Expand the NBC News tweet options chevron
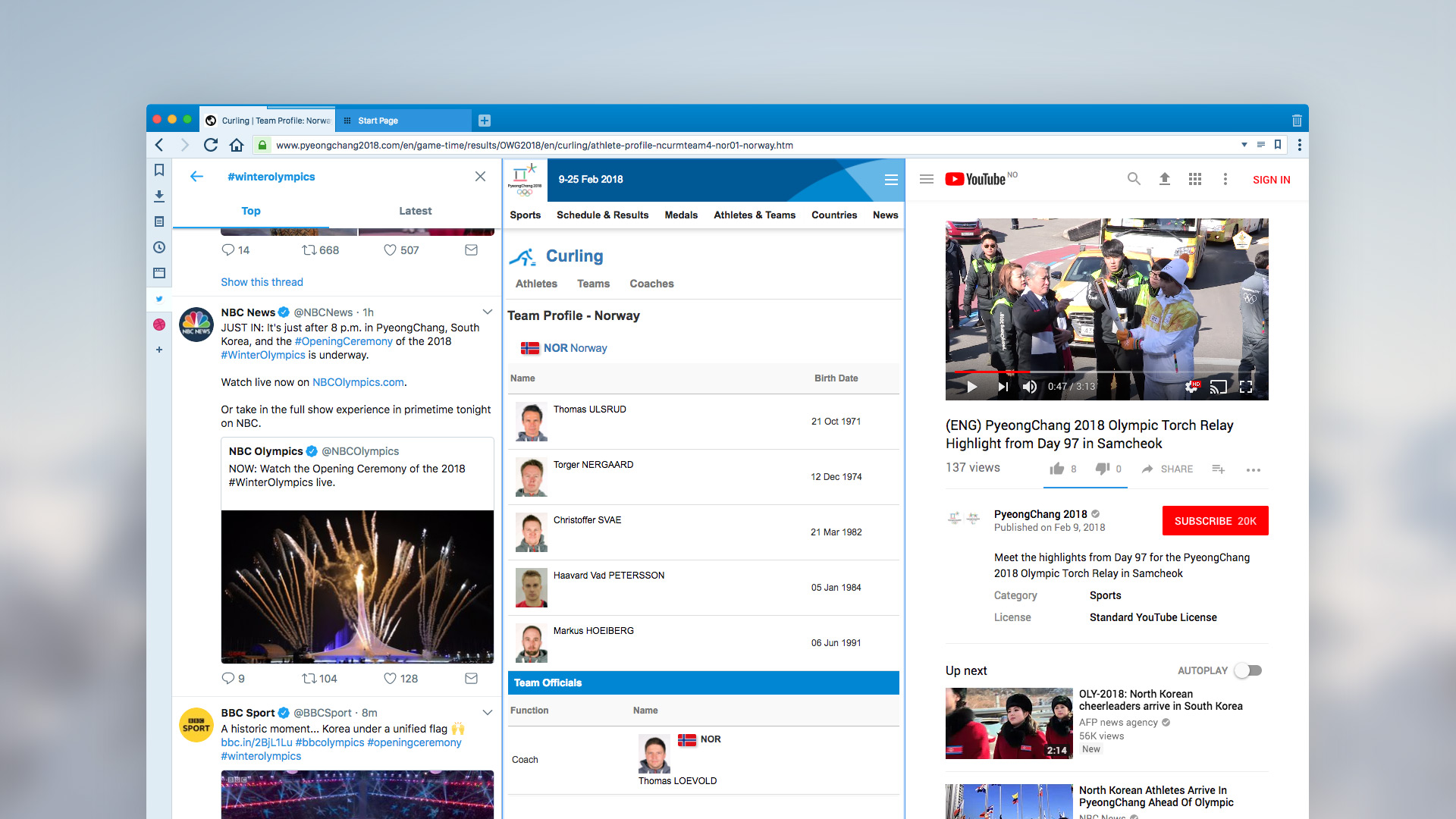This screenshot has height=819, width=1456. (x=488, y=312)
